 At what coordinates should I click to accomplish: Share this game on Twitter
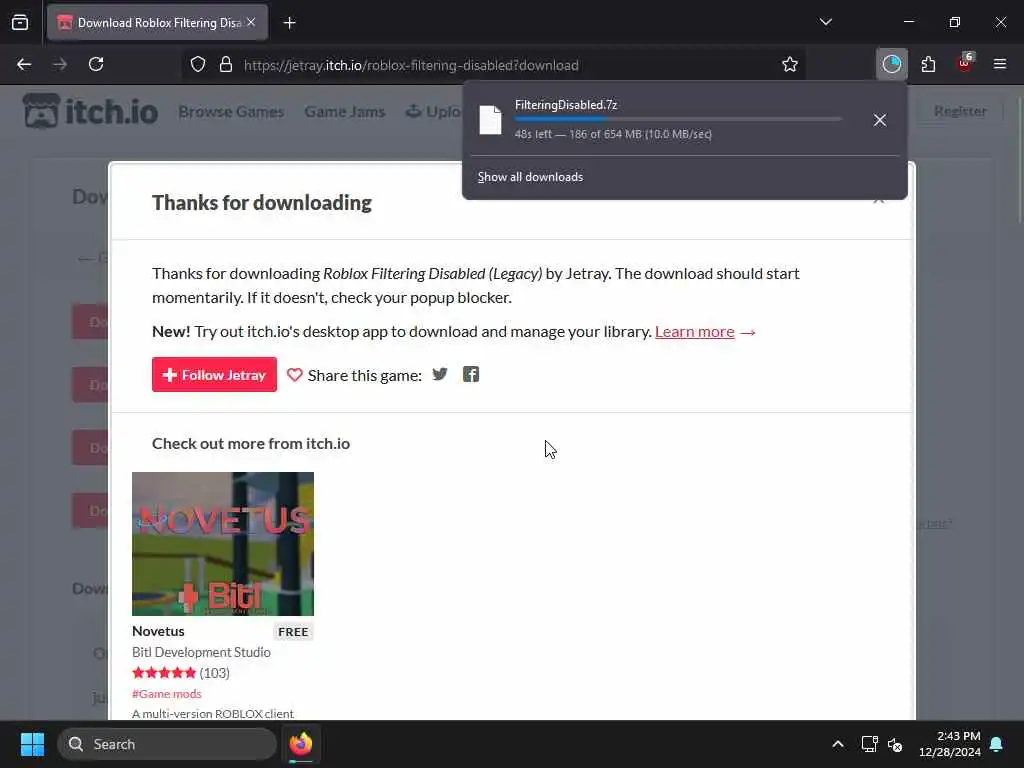pos(440,374)
